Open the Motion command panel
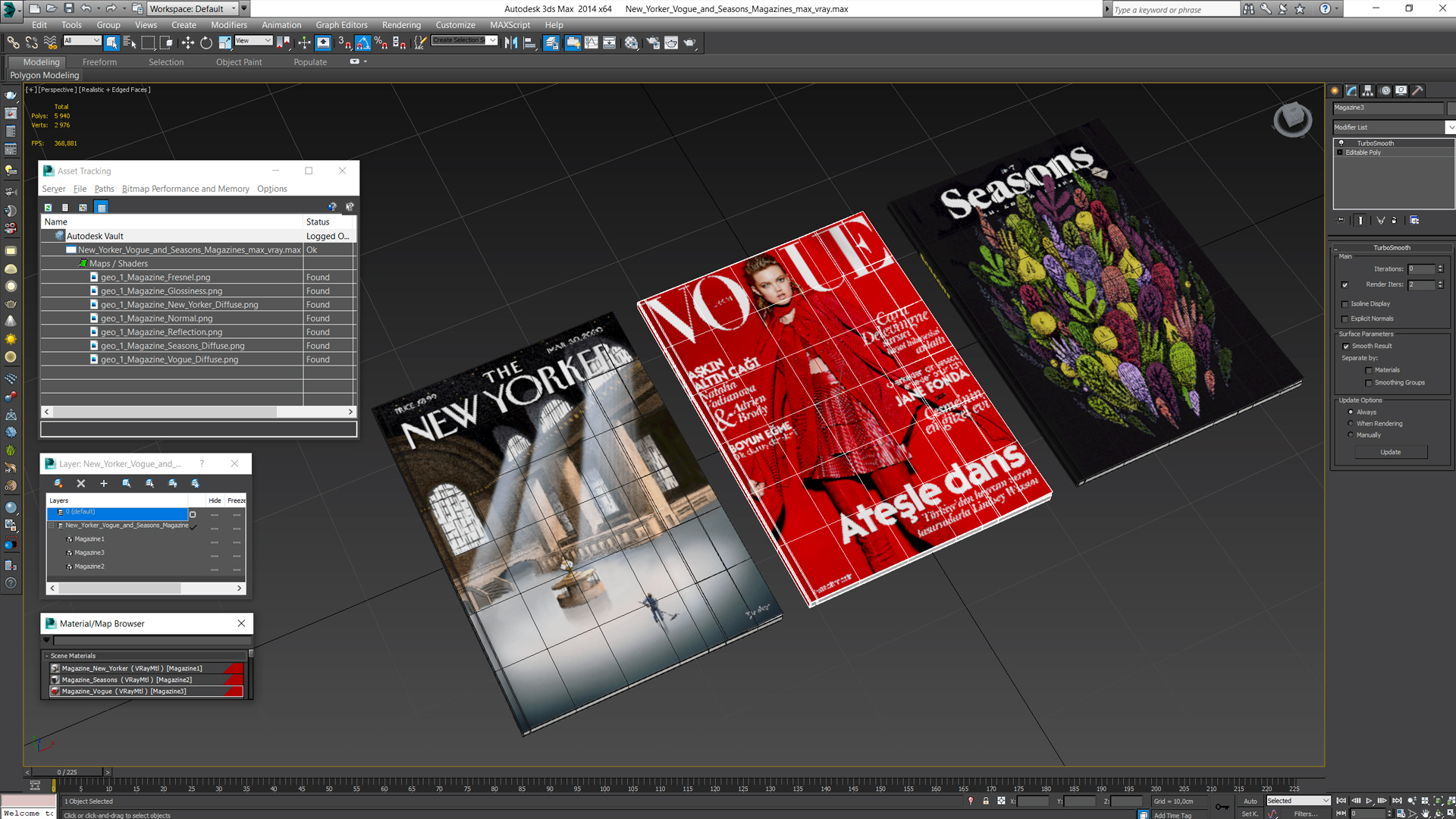The image size is (1456, 819). 1385,90
